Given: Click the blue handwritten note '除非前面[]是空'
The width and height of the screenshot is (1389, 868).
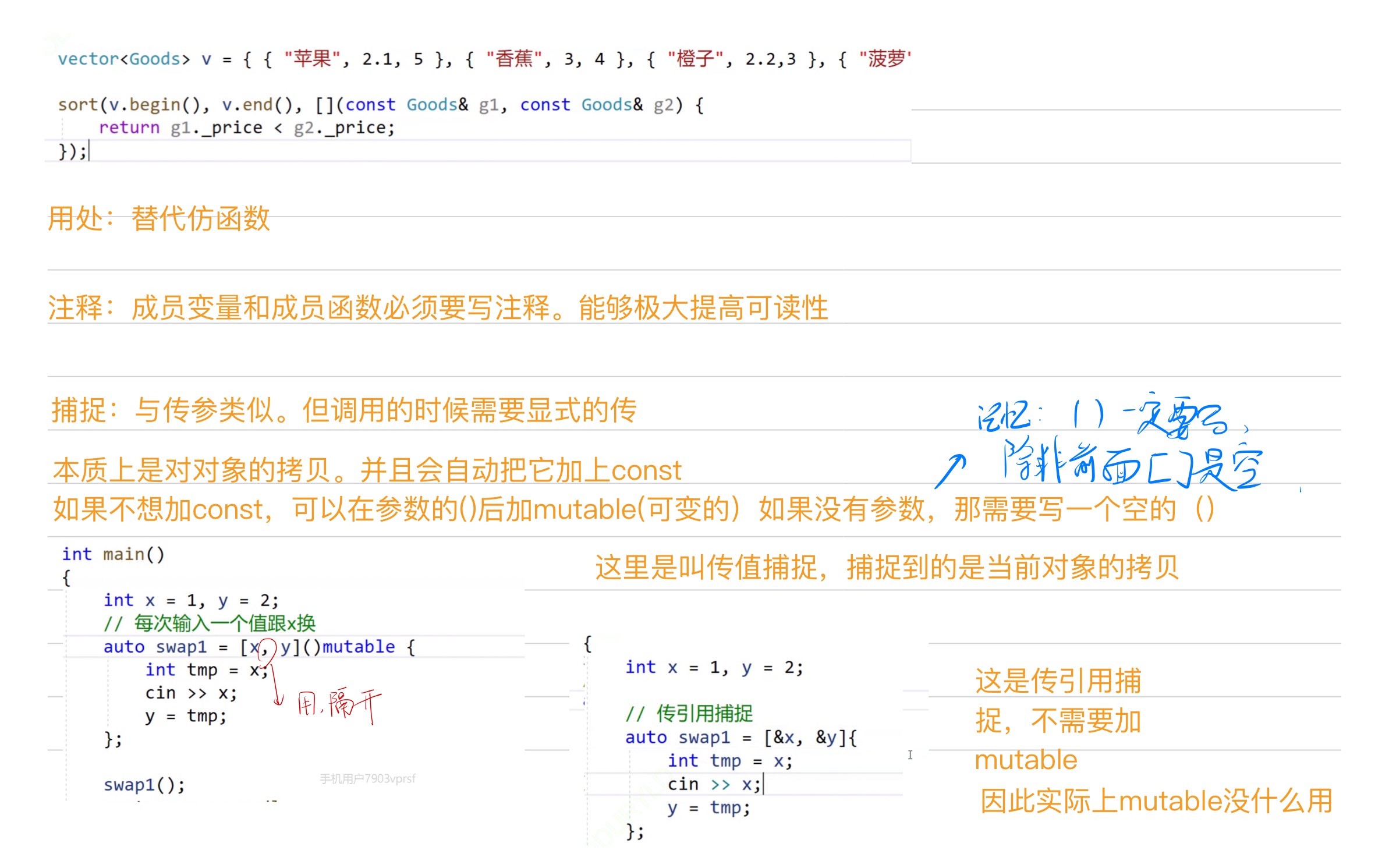Looking at the screenshot, I should point(1132,465).
